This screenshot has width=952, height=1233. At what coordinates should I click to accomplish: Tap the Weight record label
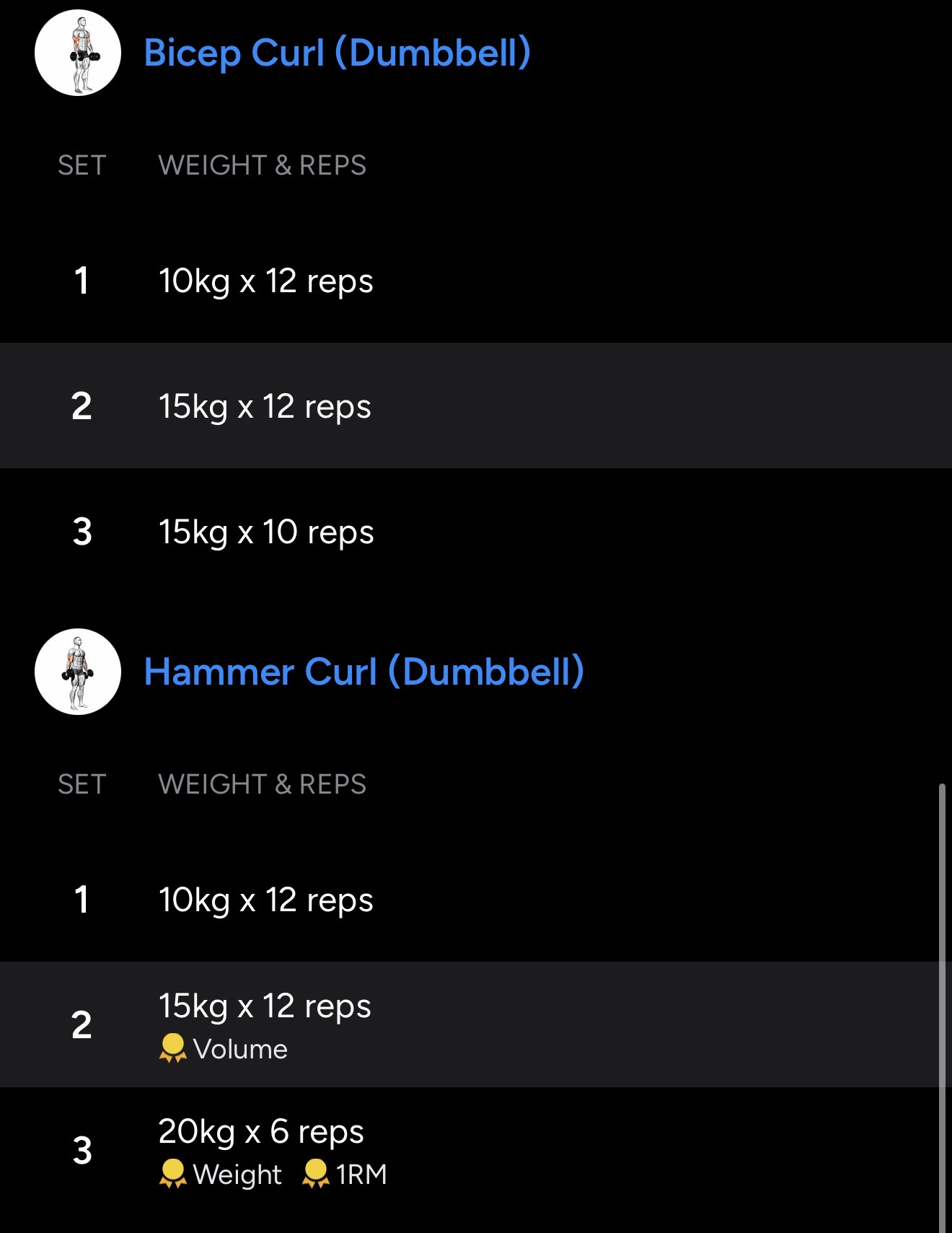[237, 1175]
